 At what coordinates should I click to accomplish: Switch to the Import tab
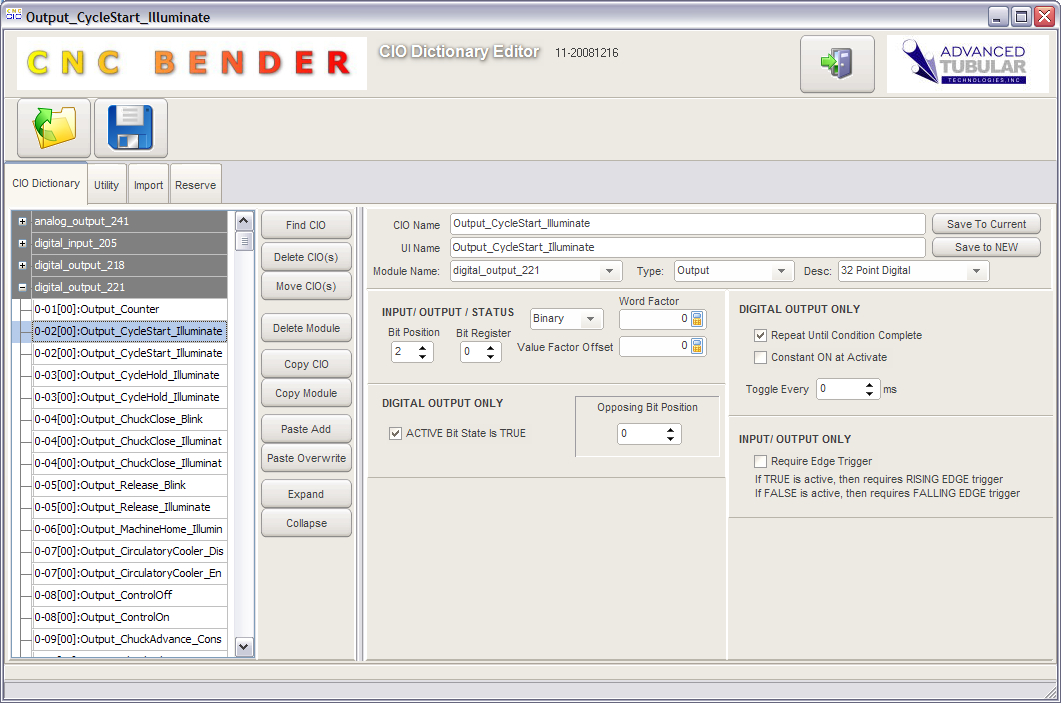click(x=149, y=185)
